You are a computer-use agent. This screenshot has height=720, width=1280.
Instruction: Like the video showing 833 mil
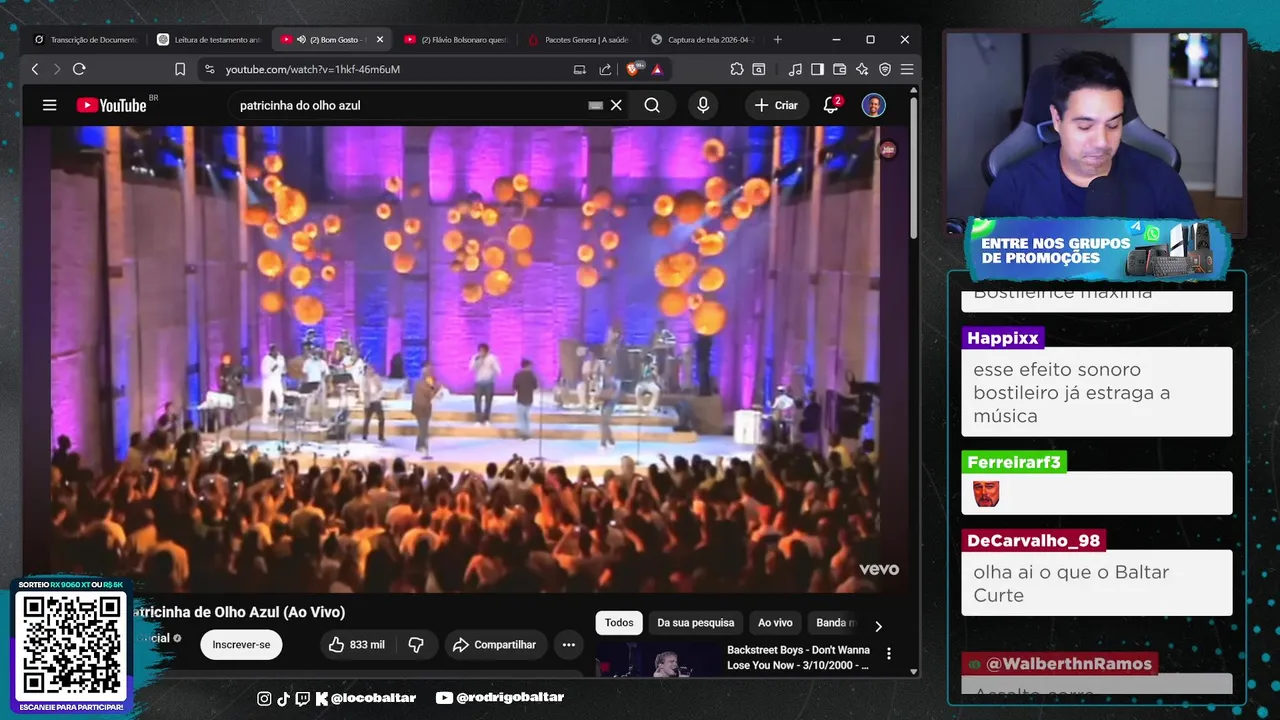click(356, 645)
